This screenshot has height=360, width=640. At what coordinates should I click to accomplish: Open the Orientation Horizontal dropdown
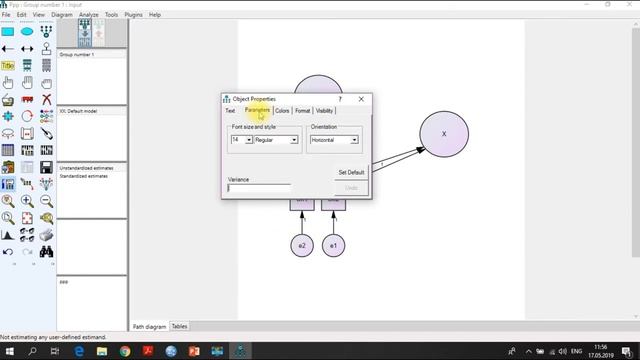354,140
